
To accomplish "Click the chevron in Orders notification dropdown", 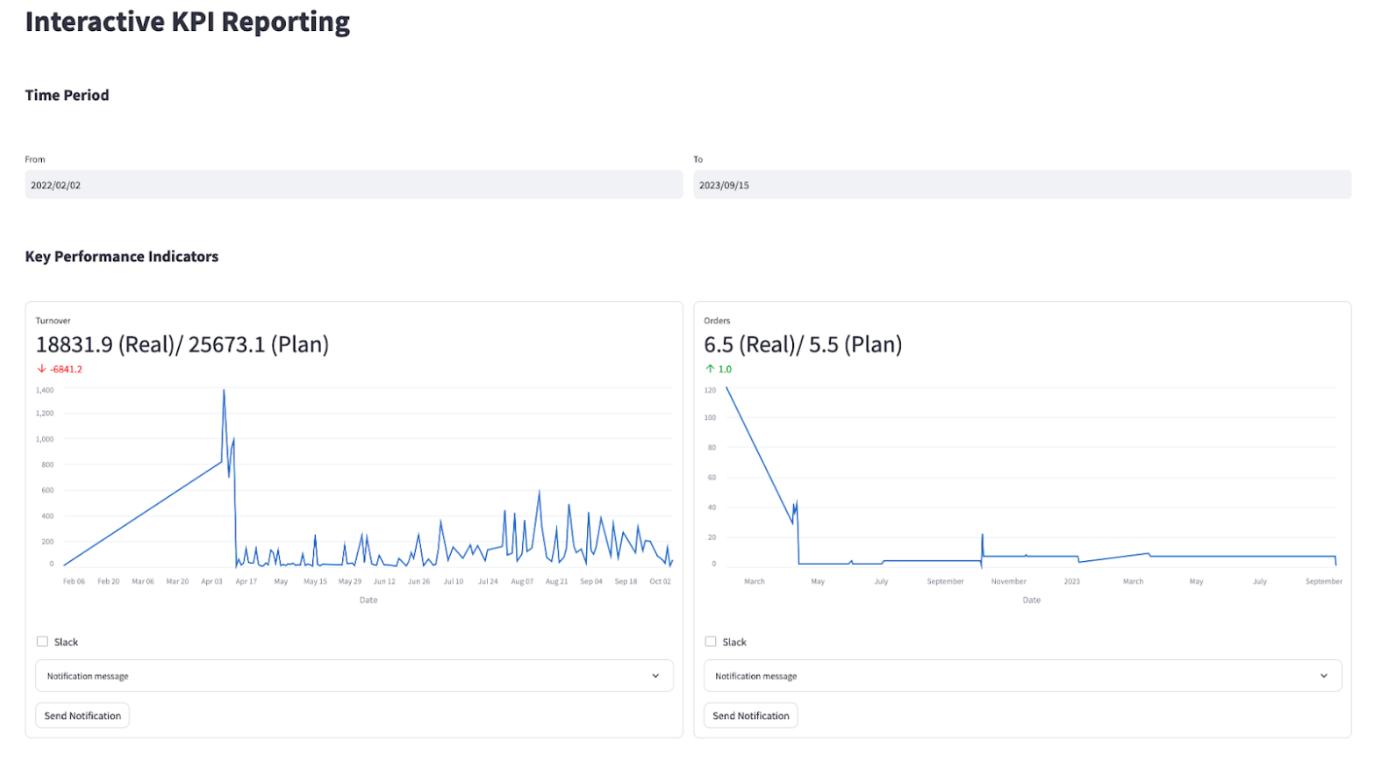I will tap(1323, 676).
